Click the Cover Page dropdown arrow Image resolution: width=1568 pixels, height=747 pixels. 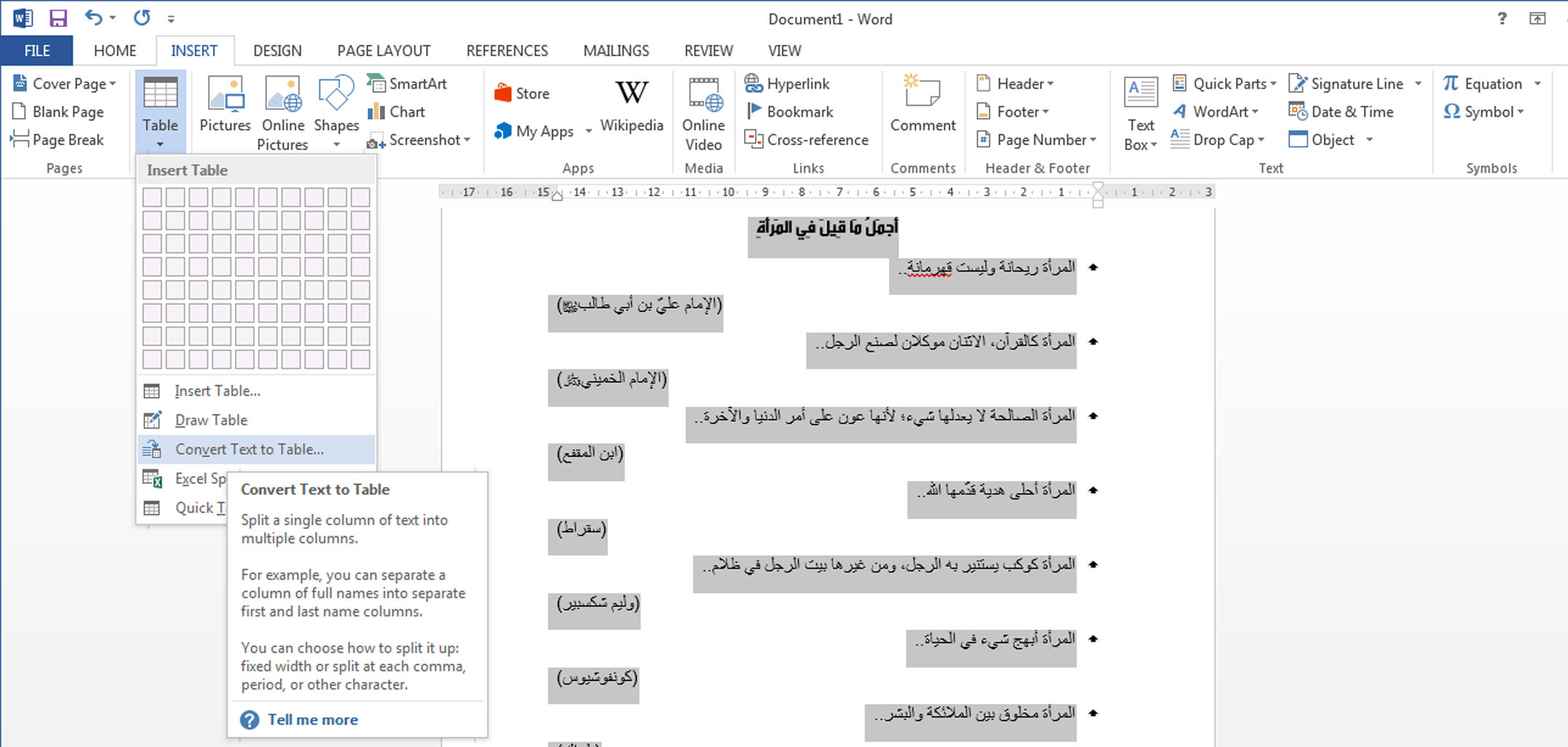pyautogui.click(x=113, y=84)
